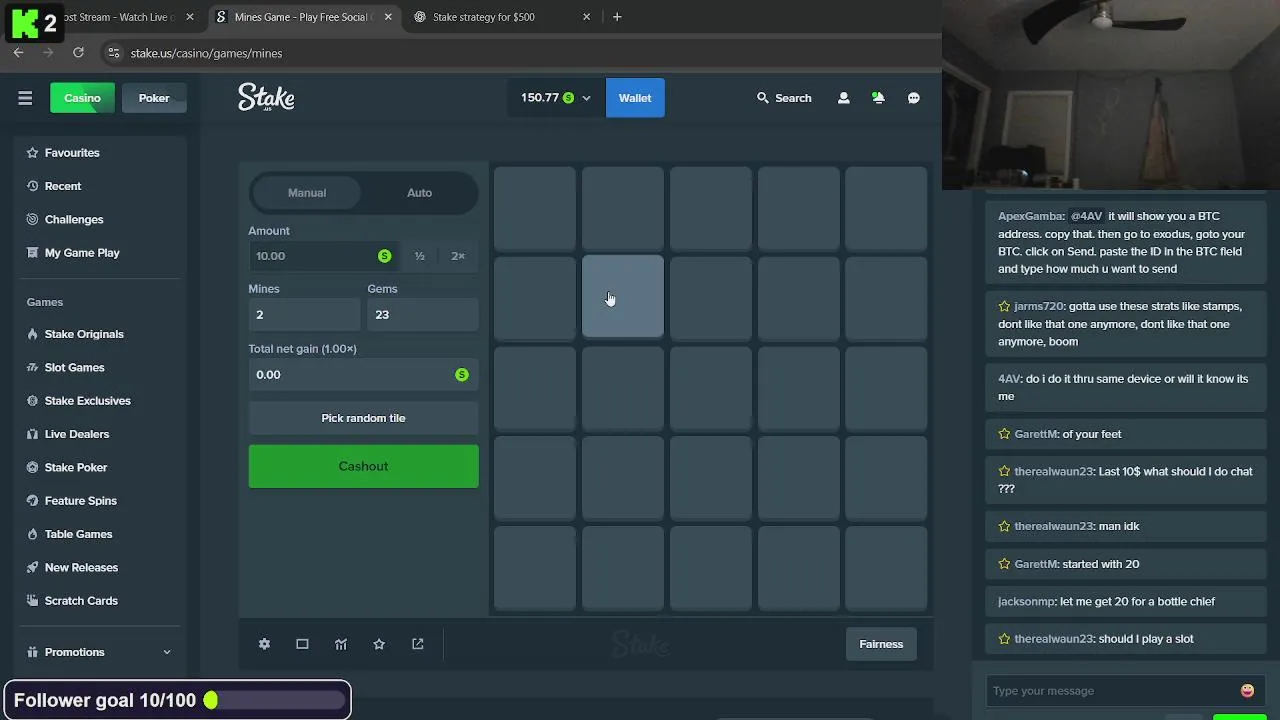This screenshot has height=720, width=1280.
Task: Switch to the Casino tab
Action: tap(82, 98)
